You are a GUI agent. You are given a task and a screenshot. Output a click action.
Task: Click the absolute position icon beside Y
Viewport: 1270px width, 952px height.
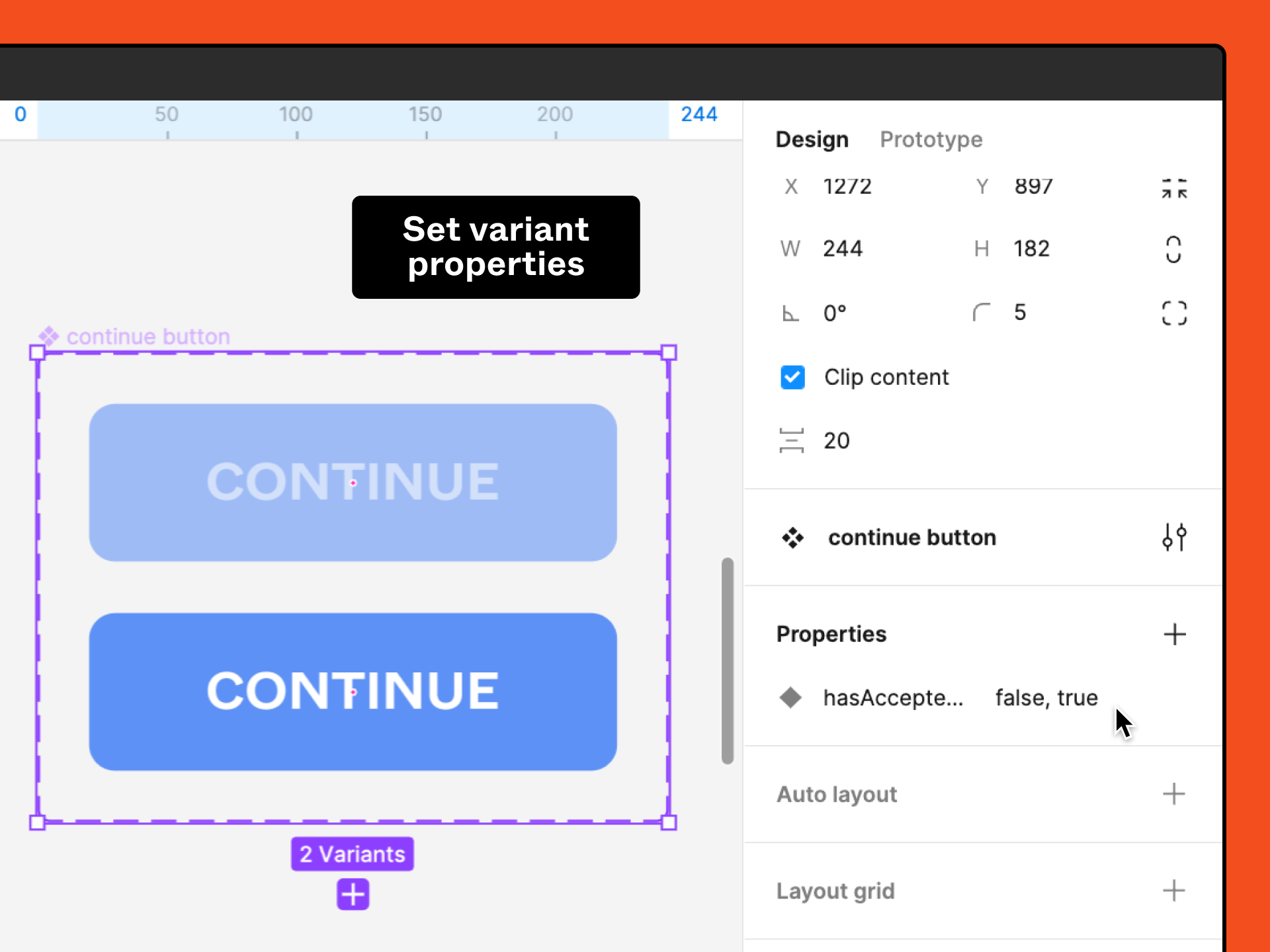[x=1174, y=188]
